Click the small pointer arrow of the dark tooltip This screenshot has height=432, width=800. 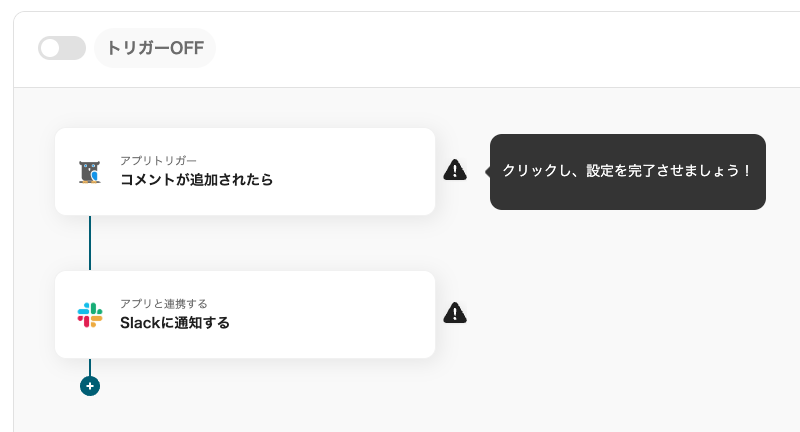pos(487,171)
